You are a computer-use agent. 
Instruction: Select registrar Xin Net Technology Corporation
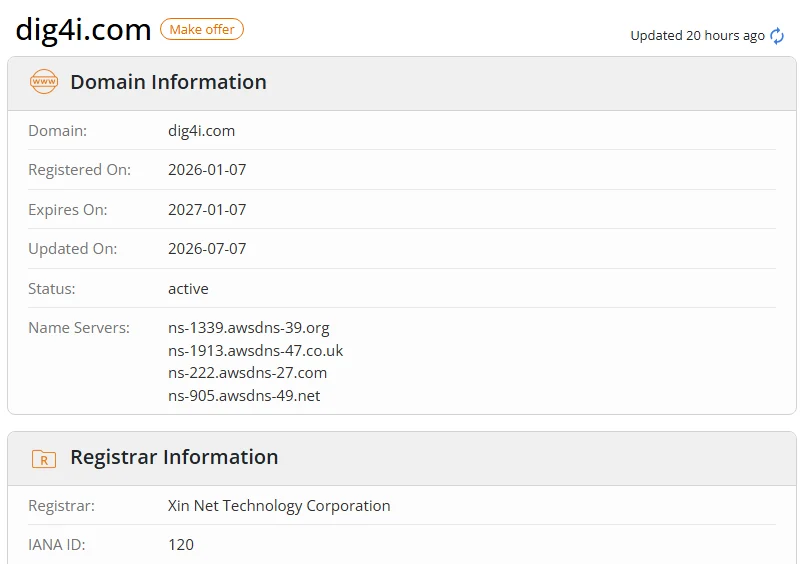click(279, 506)
